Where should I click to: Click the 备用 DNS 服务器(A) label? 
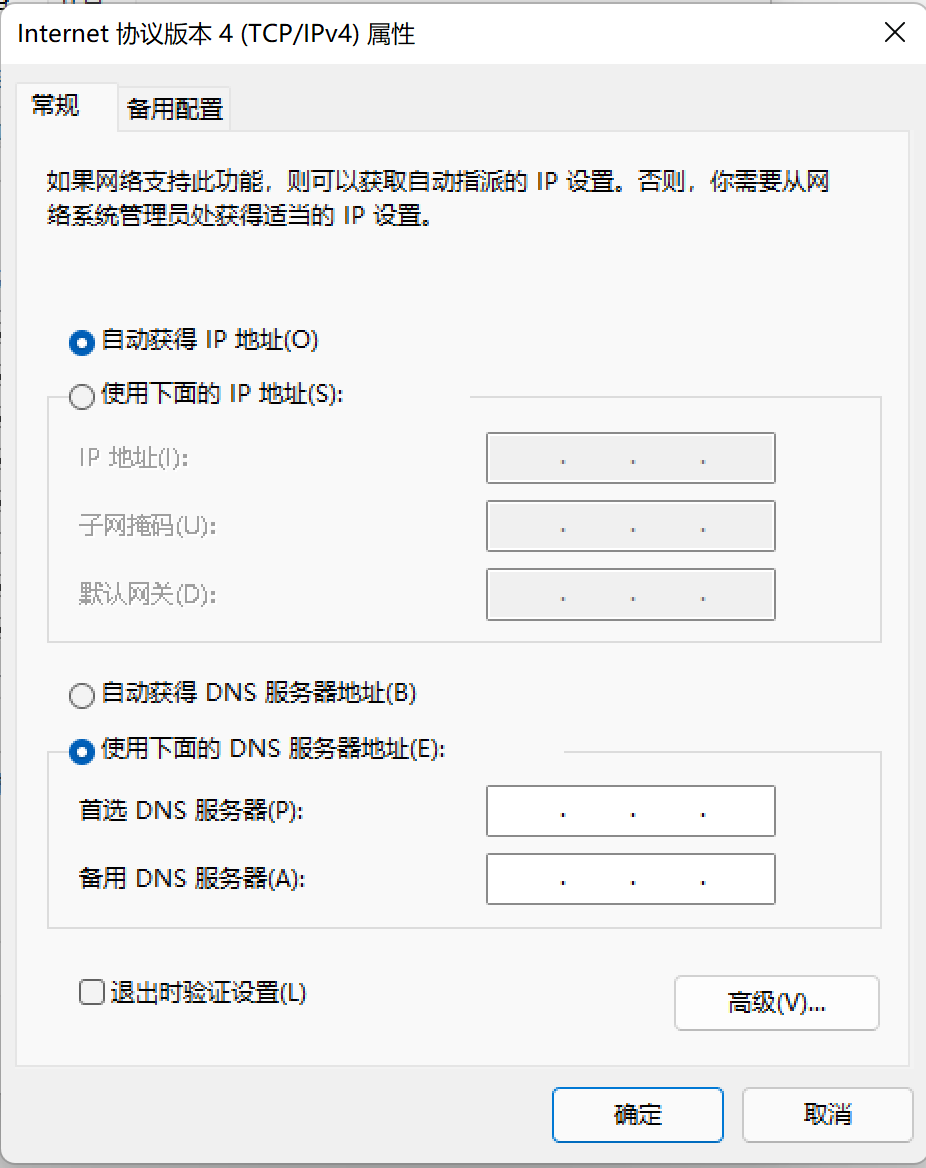pos(192,878)
